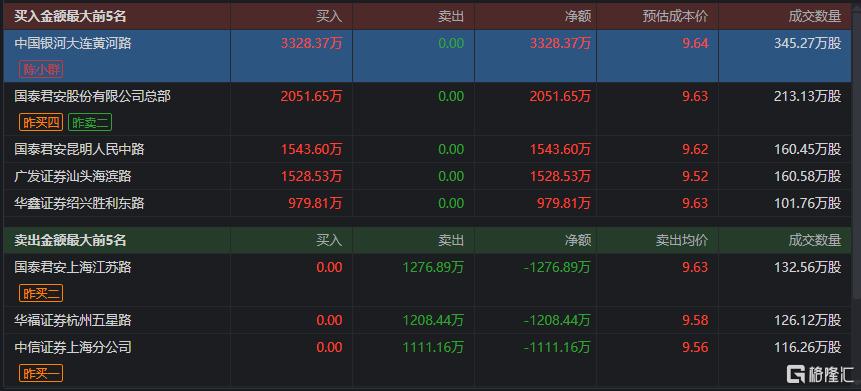The width and height of the screenshot is (861, 391).
Task: Click cost price 9.64
Action: click(x=695, y=43)
